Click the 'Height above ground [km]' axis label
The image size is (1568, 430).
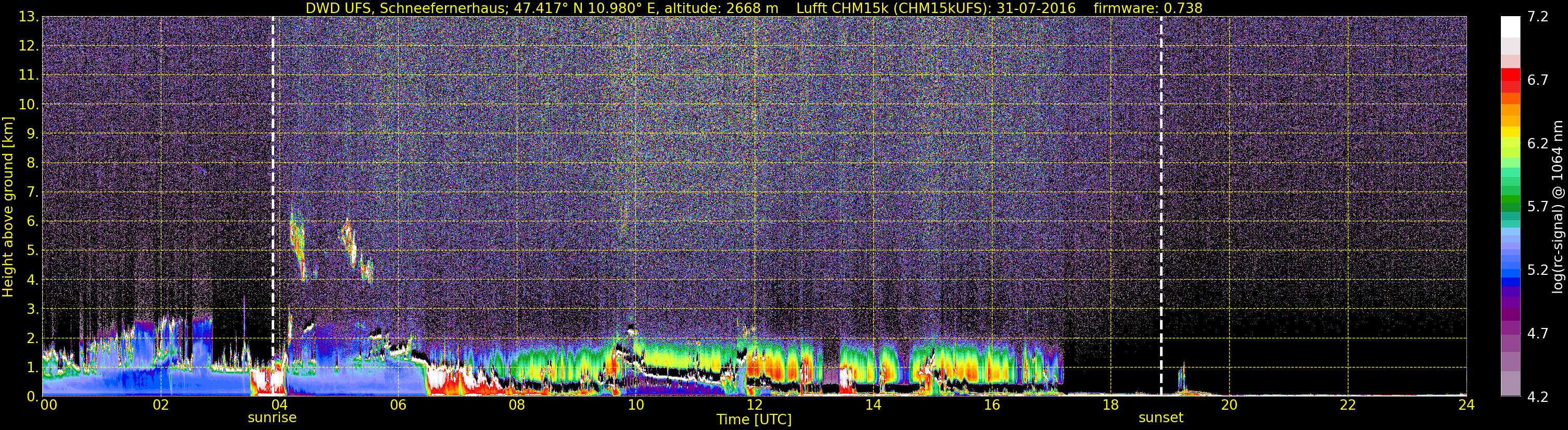[8, 207]
